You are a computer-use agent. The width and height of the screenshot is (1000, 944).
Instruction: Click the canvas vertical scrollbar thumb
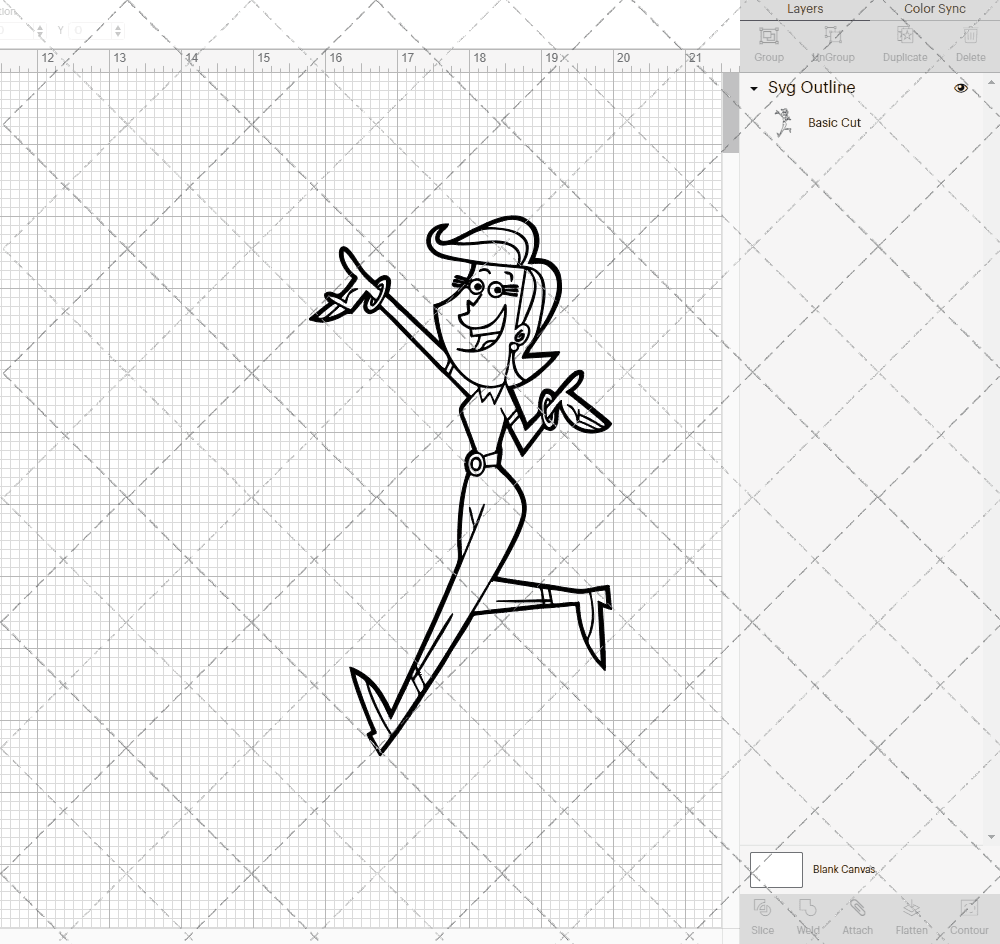click(x=730, y=112)
